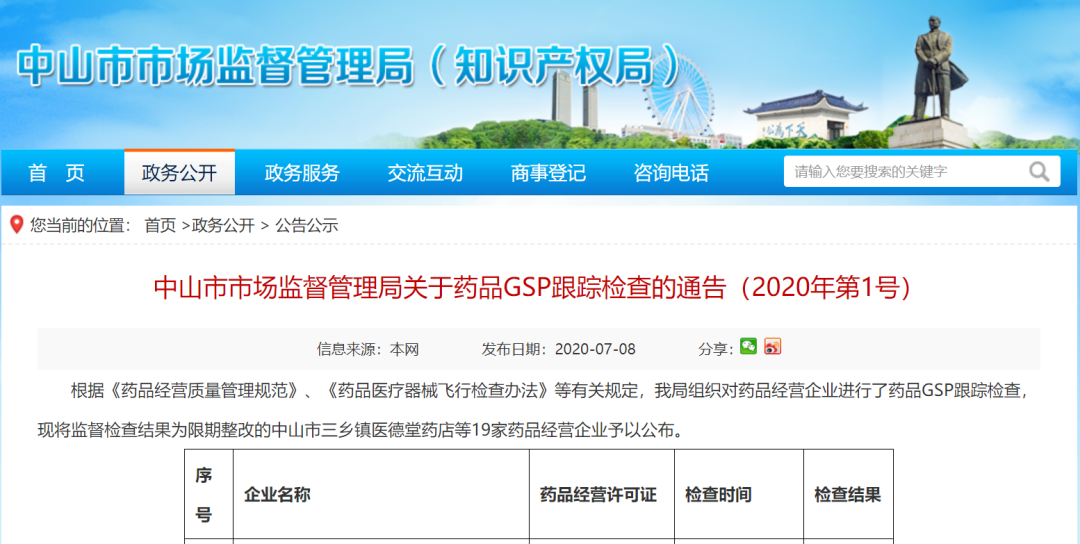The image size is (1080, 544).
Task: Click the 分享 label
Action: tap(716, 349)
